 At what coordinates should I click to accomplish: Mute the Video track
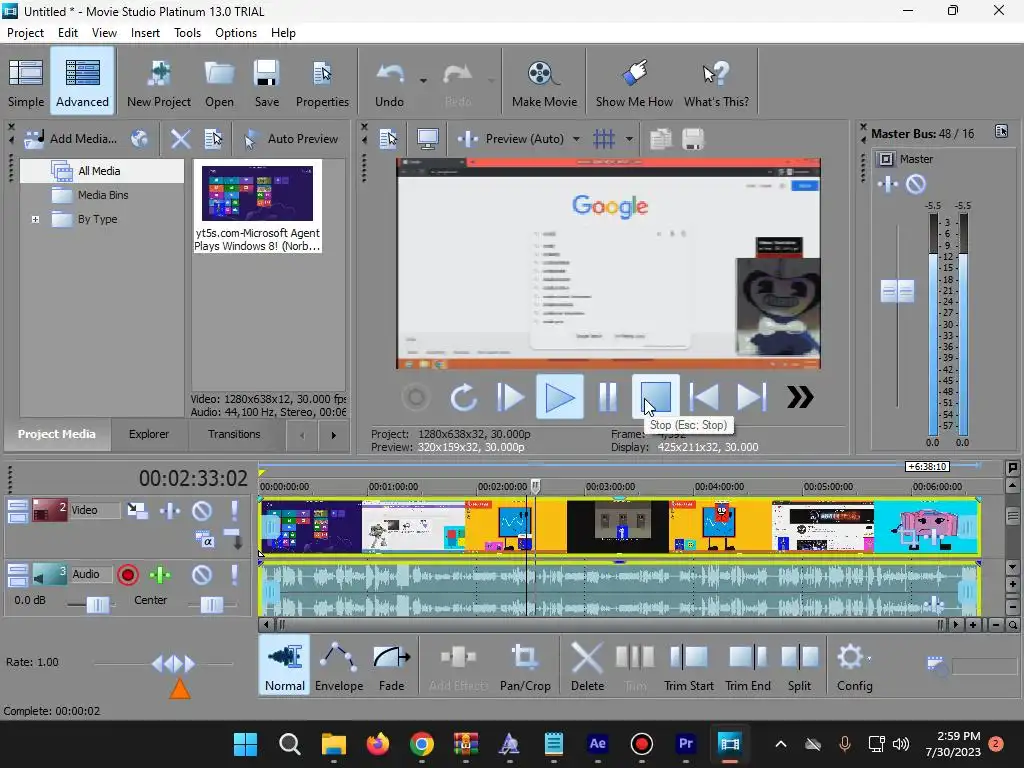202,510
